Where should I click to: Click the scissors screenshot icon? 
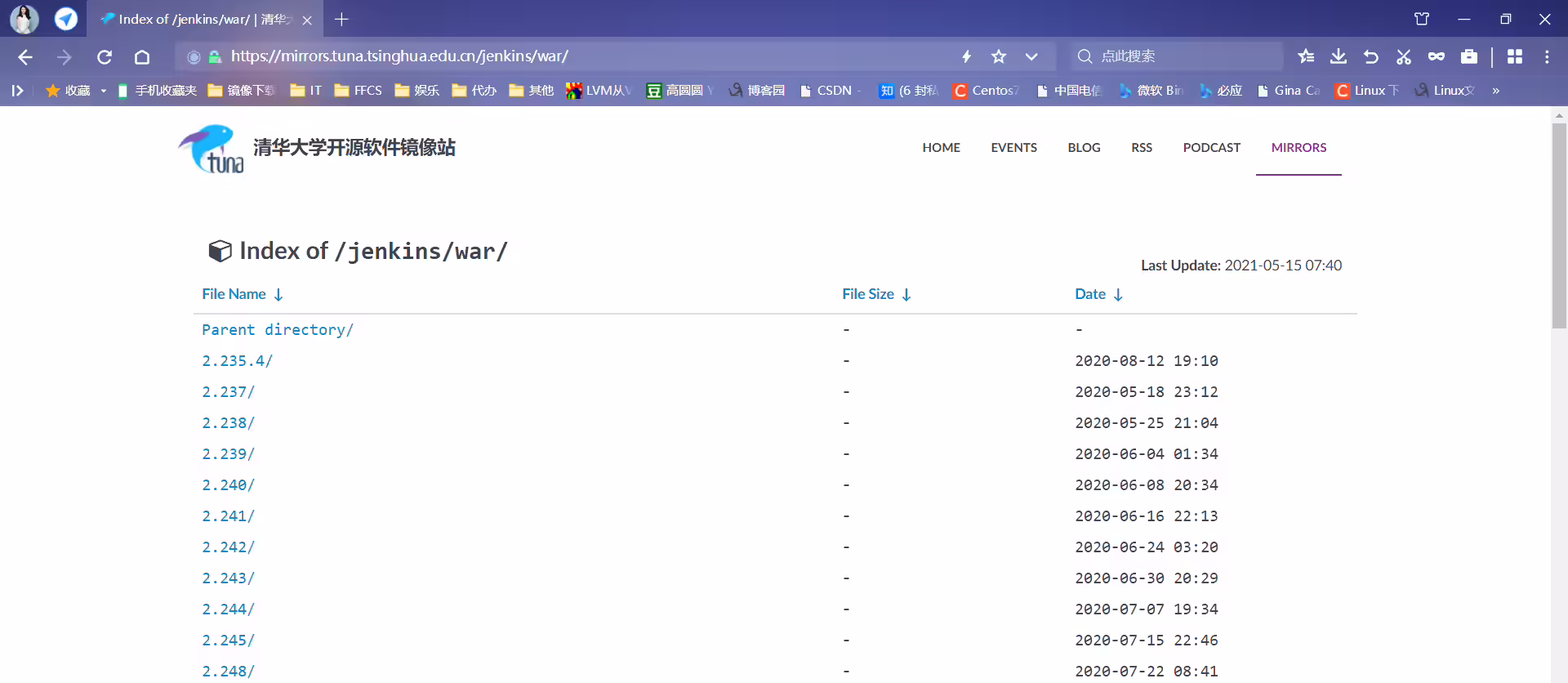(x=1403, y=56)
